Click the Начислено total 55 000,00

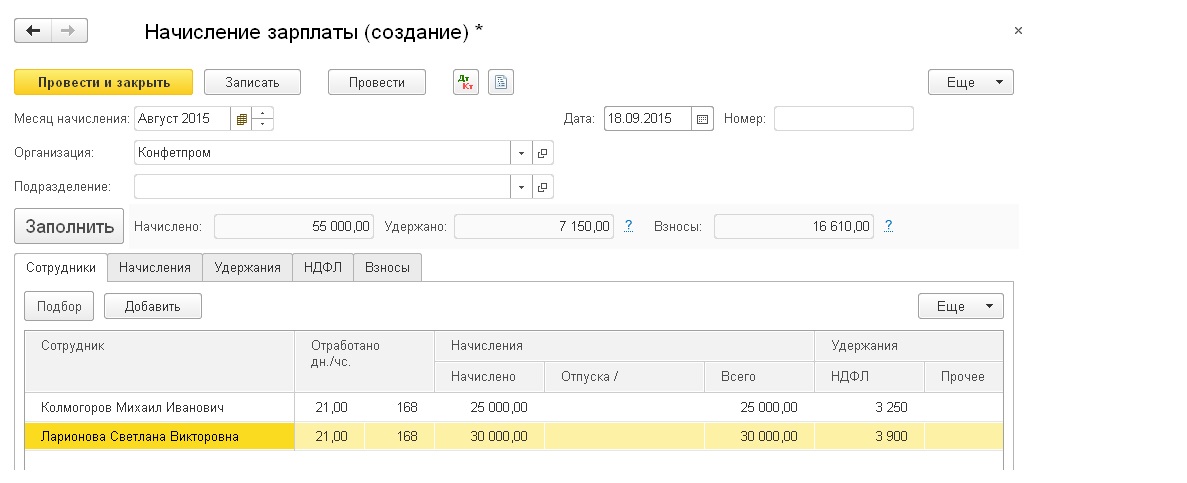click(x=294, y=226)
